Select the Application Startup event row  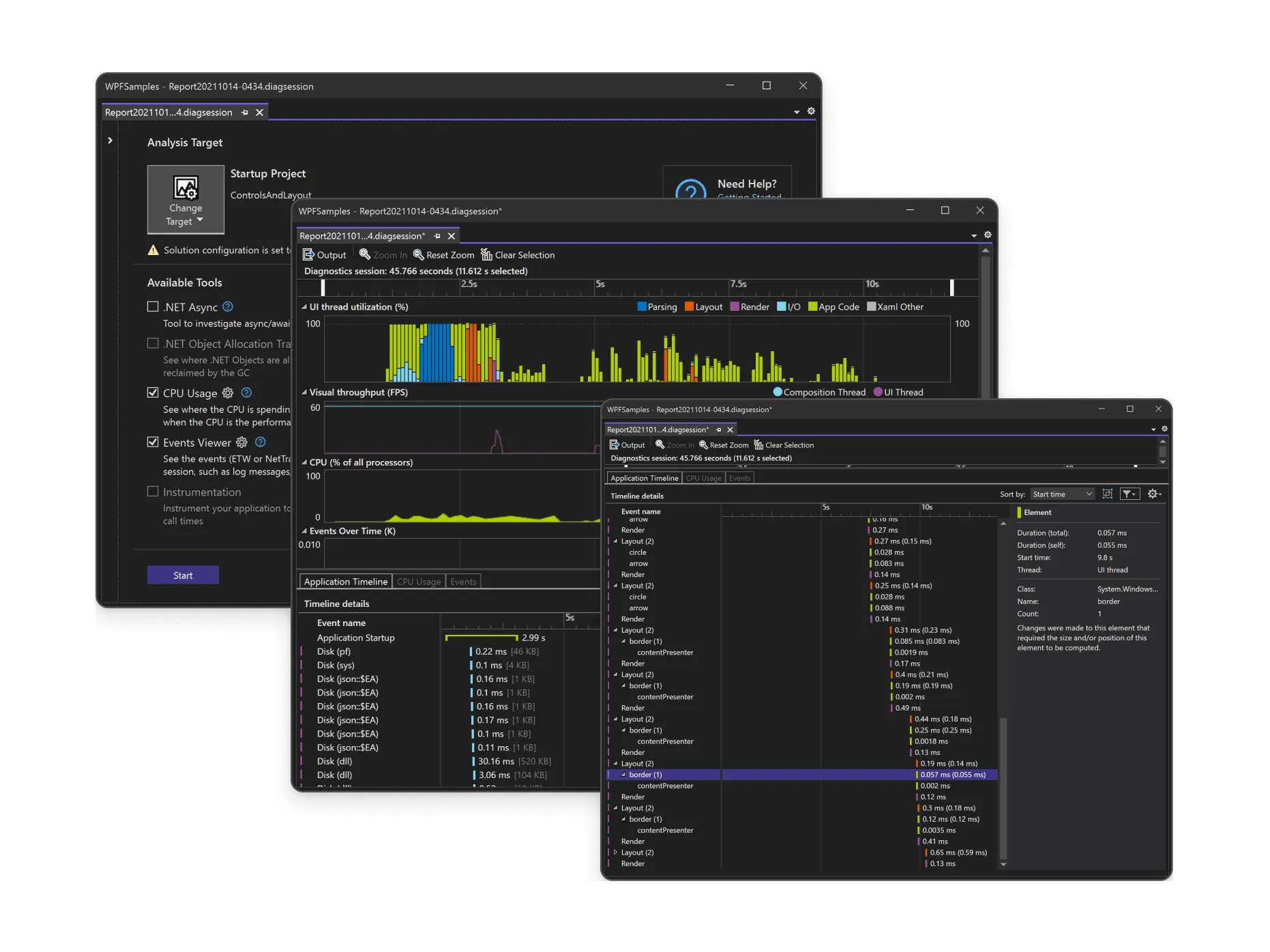tap(450, 638)
